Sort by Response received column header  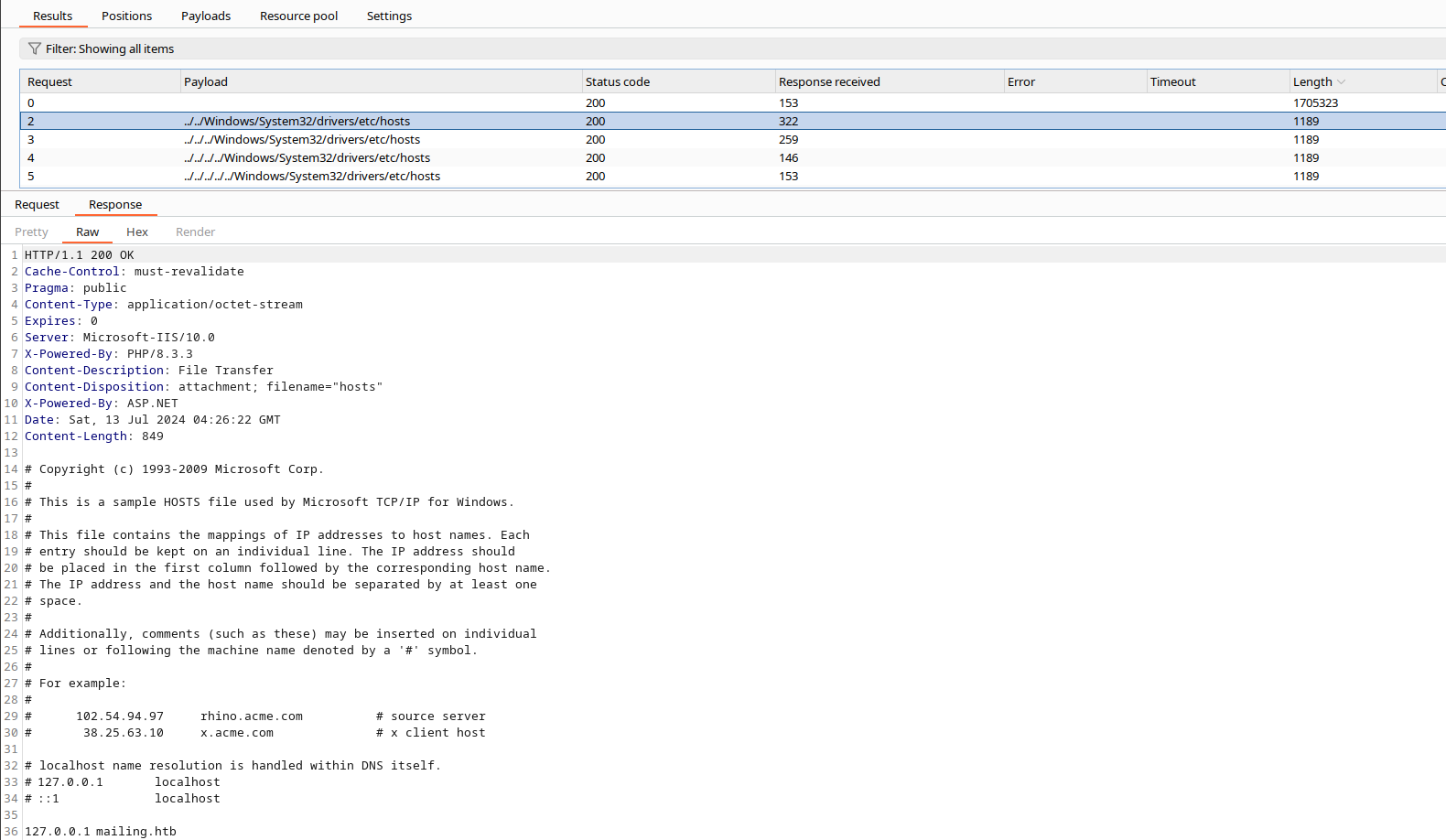tap(889, 81)
